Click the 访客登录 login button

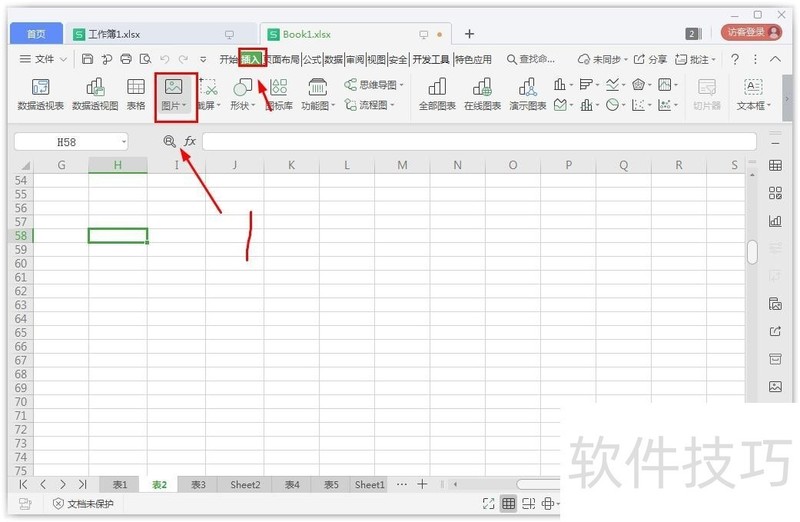(x=751, y=33)
